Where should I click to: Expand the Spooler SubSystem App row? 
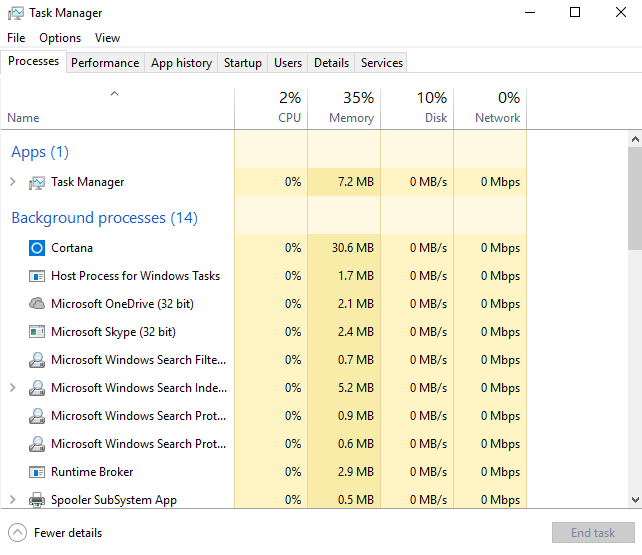(x=13, y=500)
